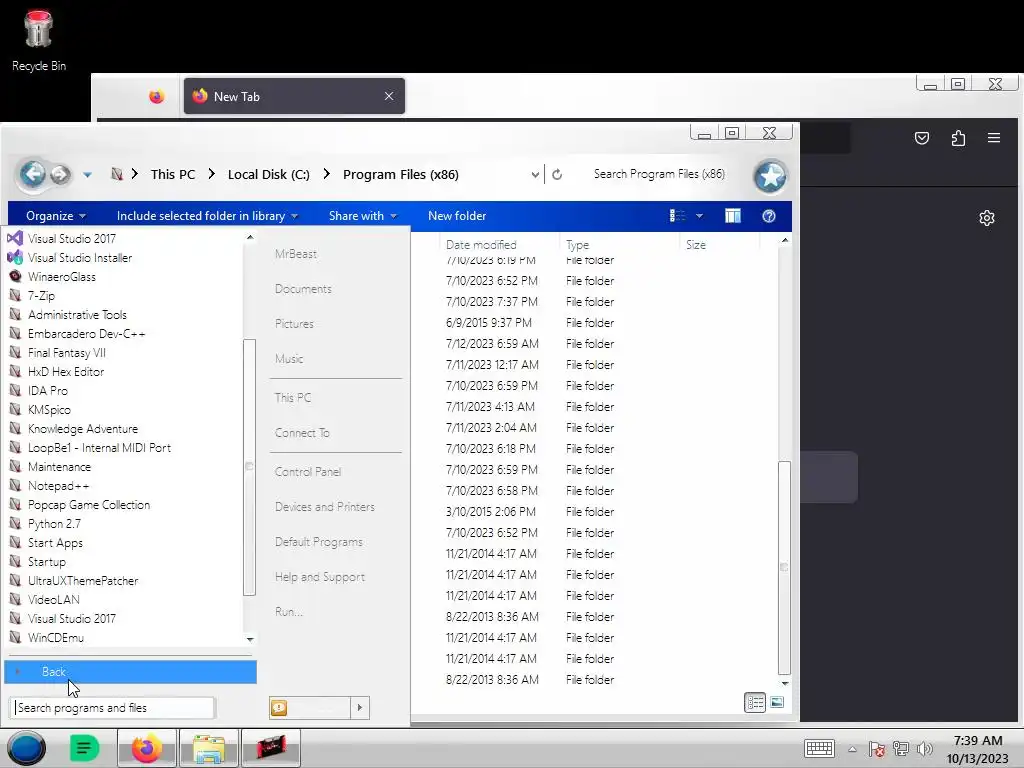Open Firefox from the taskbar
This screenshot has height=768, width=1024.
point(146,748)
